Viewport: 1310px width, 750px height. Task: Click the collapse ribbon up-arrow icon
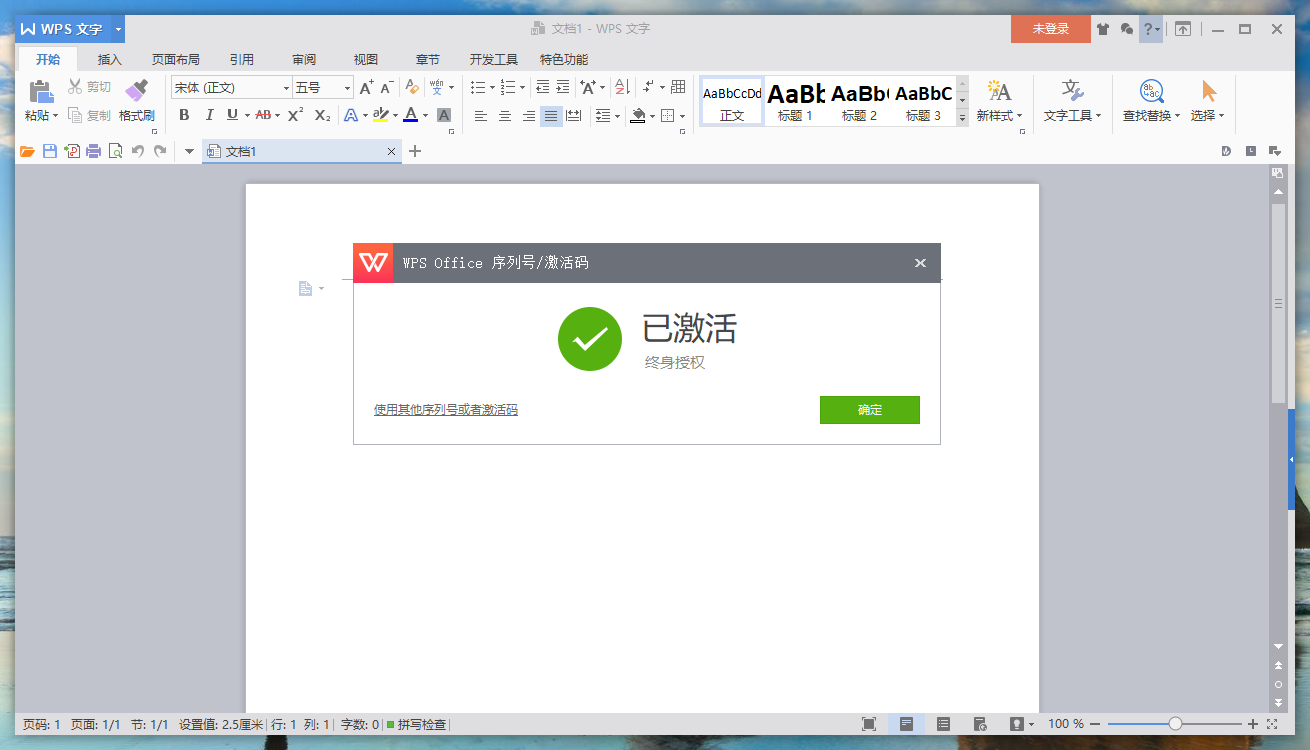click(x=1183, y=29)
